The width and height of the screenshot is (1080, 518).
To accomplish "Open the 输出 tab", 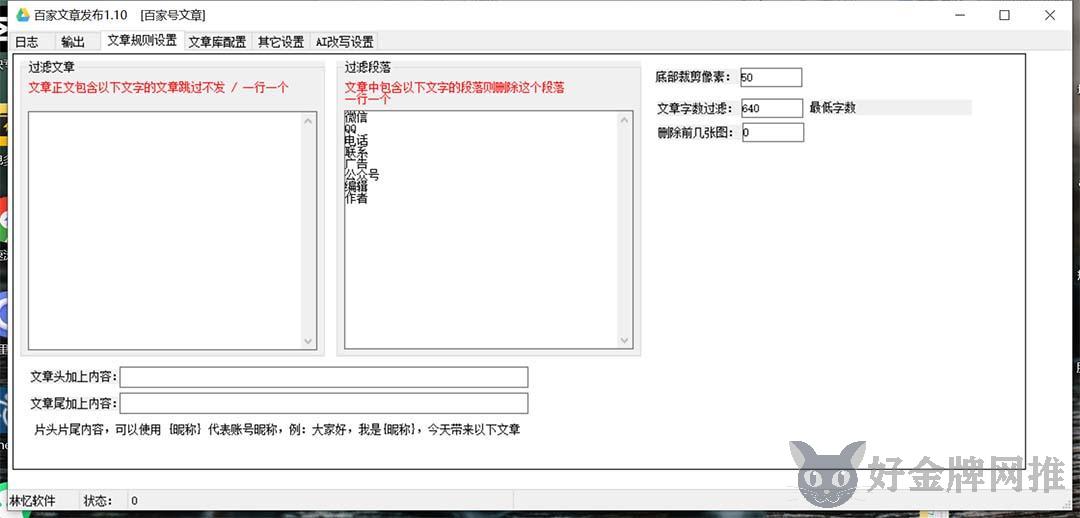I will (73, 41).
